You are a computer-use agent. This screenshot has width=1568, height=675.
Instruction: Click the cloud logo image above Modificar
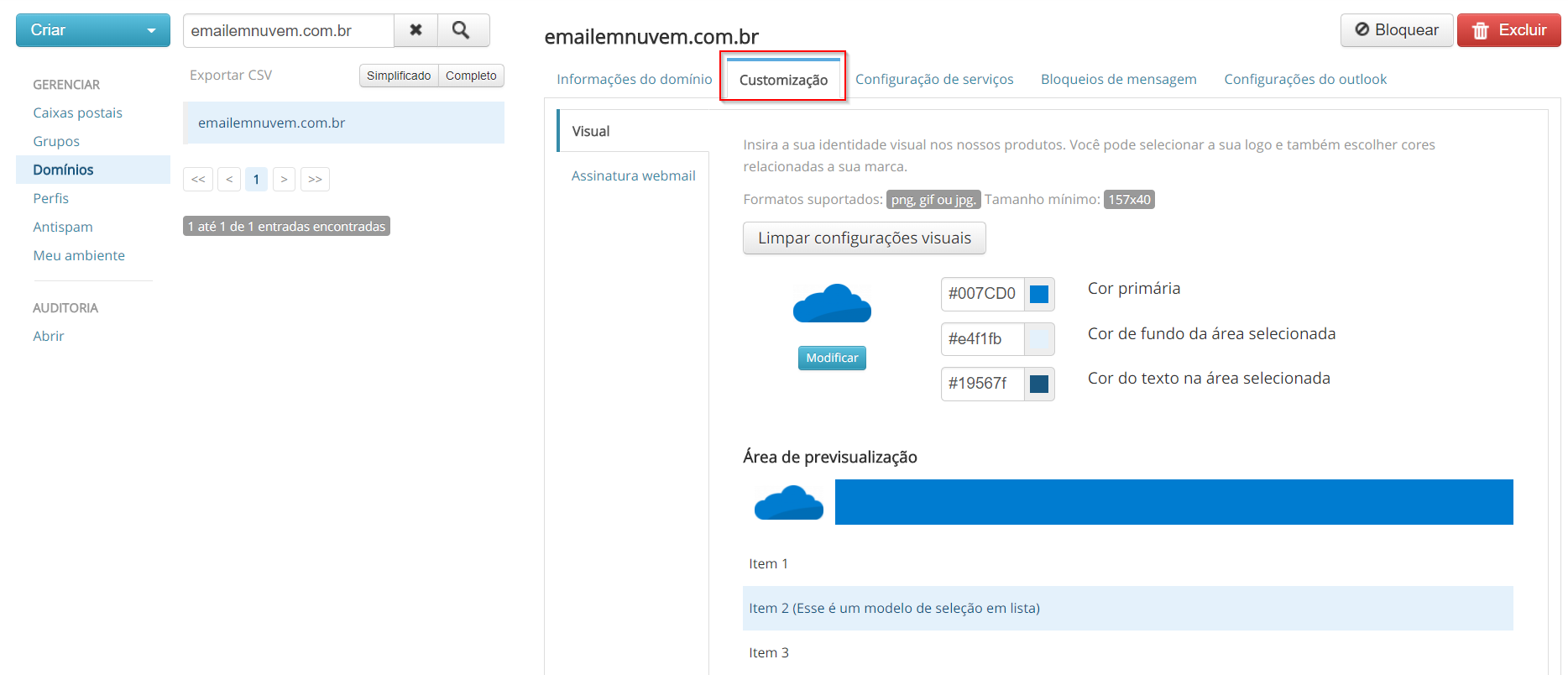pyautogui.click(x=832, y=304)
